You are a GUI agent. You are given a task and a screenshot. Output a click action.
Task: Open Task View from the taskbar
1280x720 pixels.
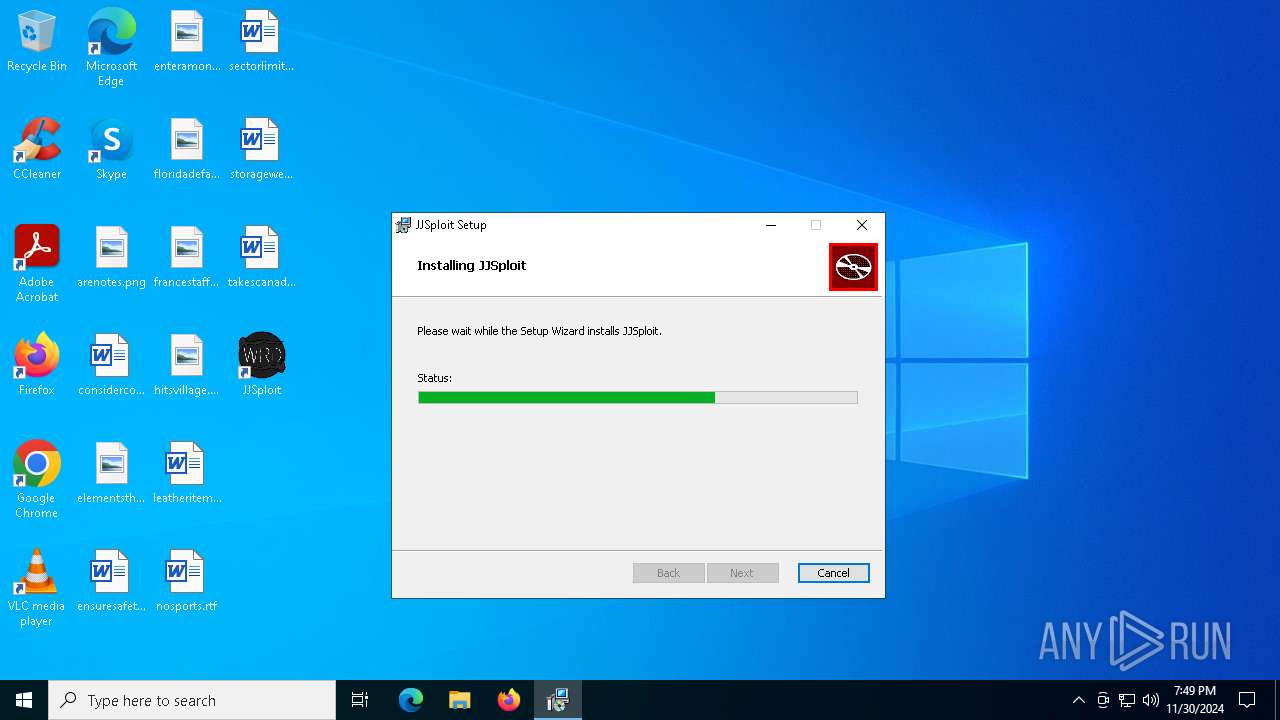[360, 700]
